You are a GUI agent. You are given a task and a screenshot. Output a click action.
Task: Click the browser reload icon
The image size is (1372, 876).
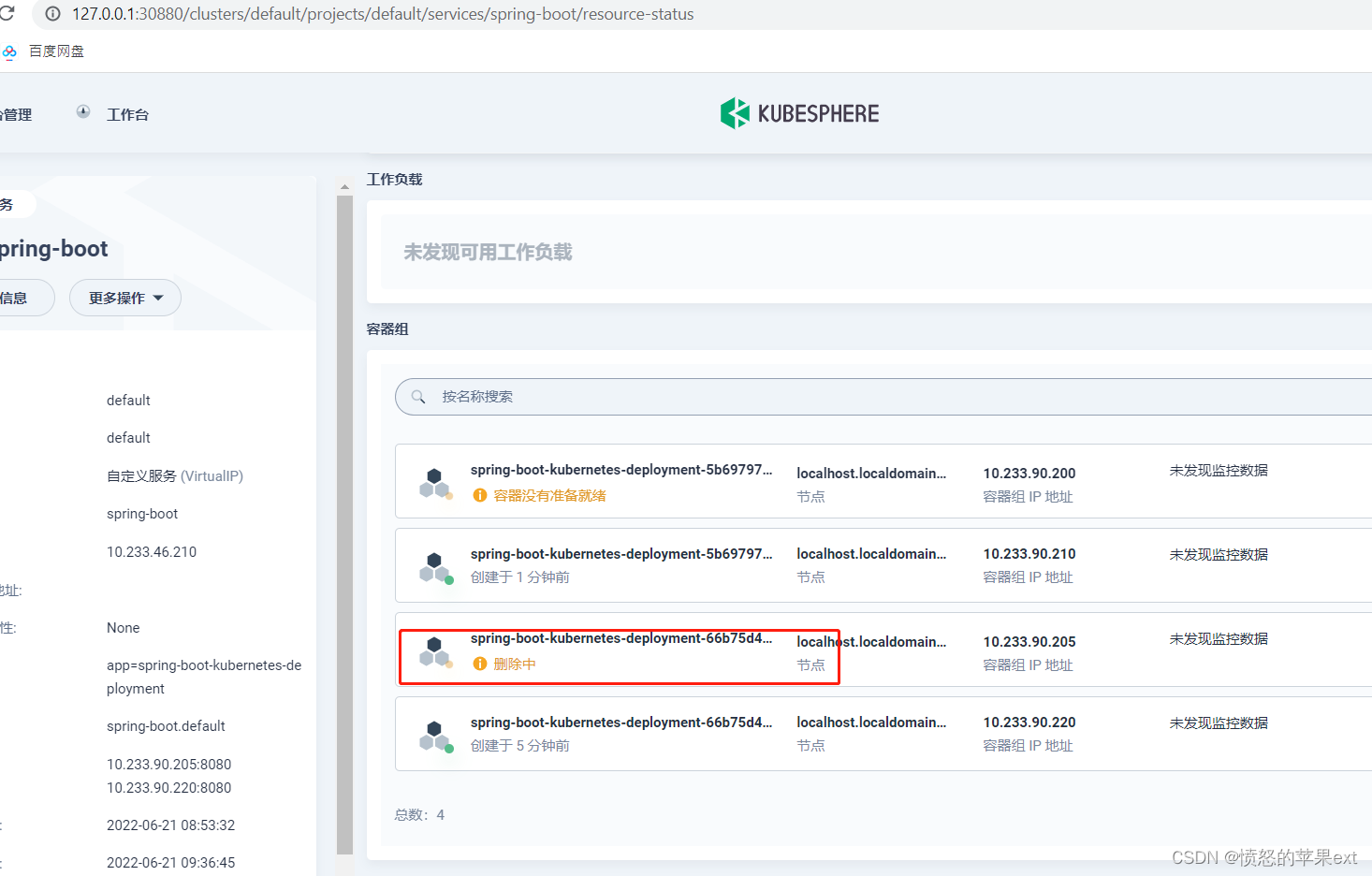7,13
